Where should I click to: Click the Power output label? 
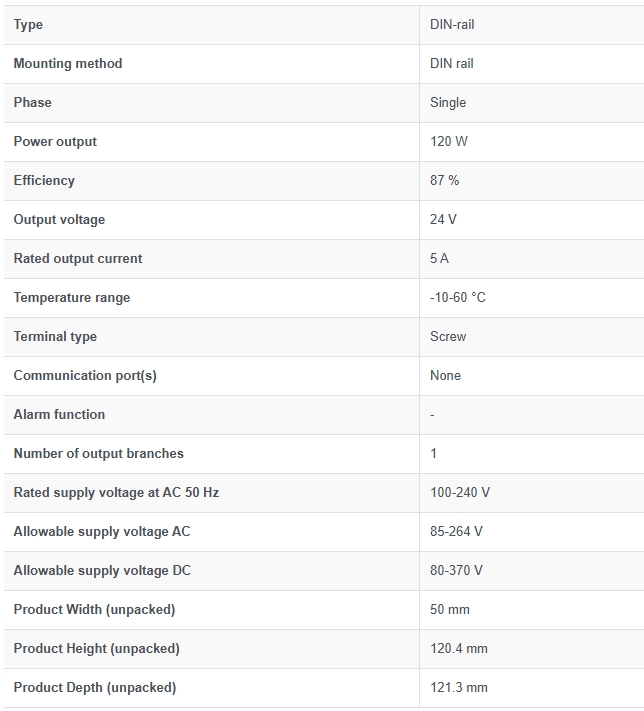click(55, 141)
